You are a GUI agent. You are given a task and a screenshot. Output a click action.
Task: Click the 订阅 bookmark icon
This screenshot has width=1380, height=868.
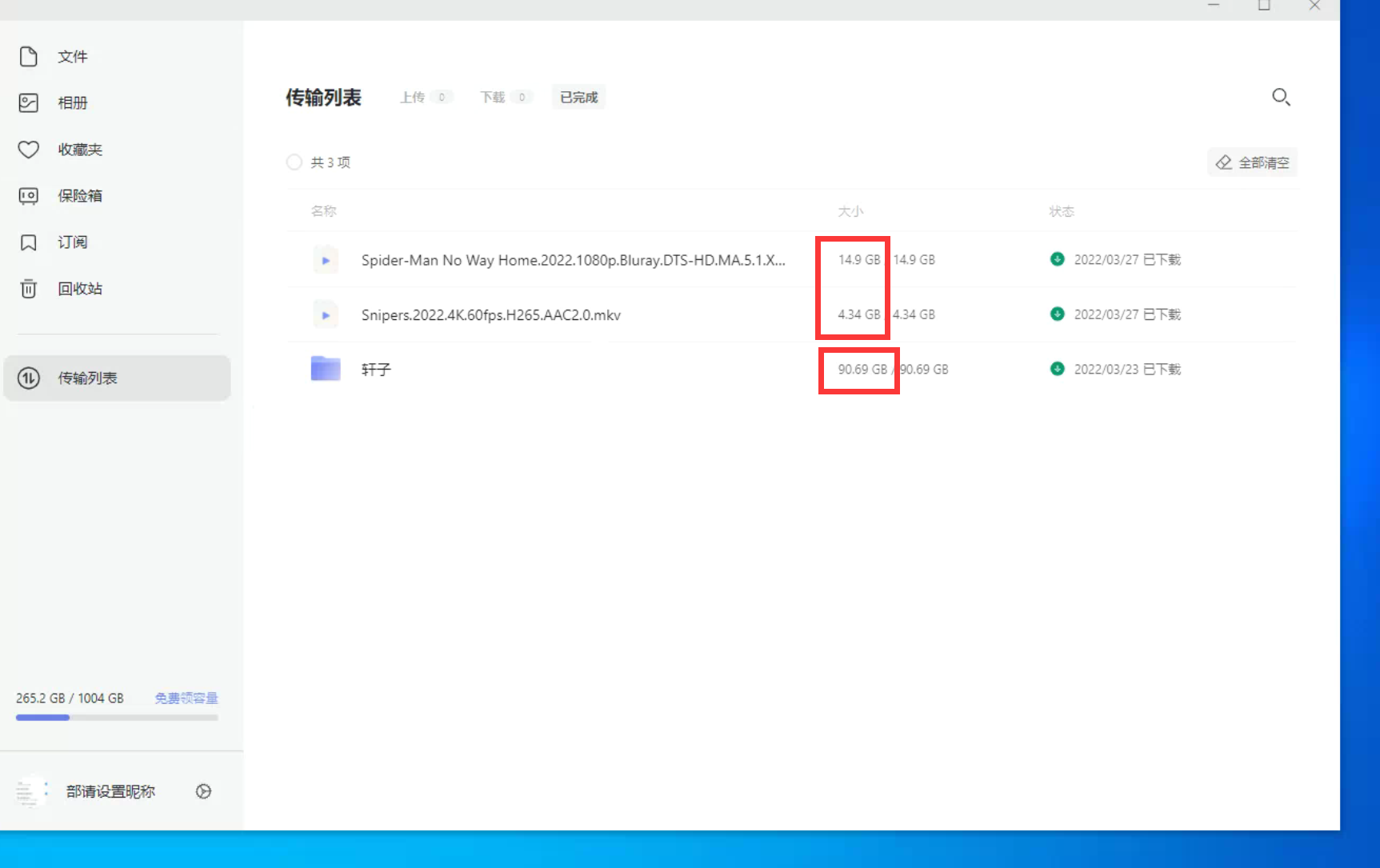pos(29,242)
